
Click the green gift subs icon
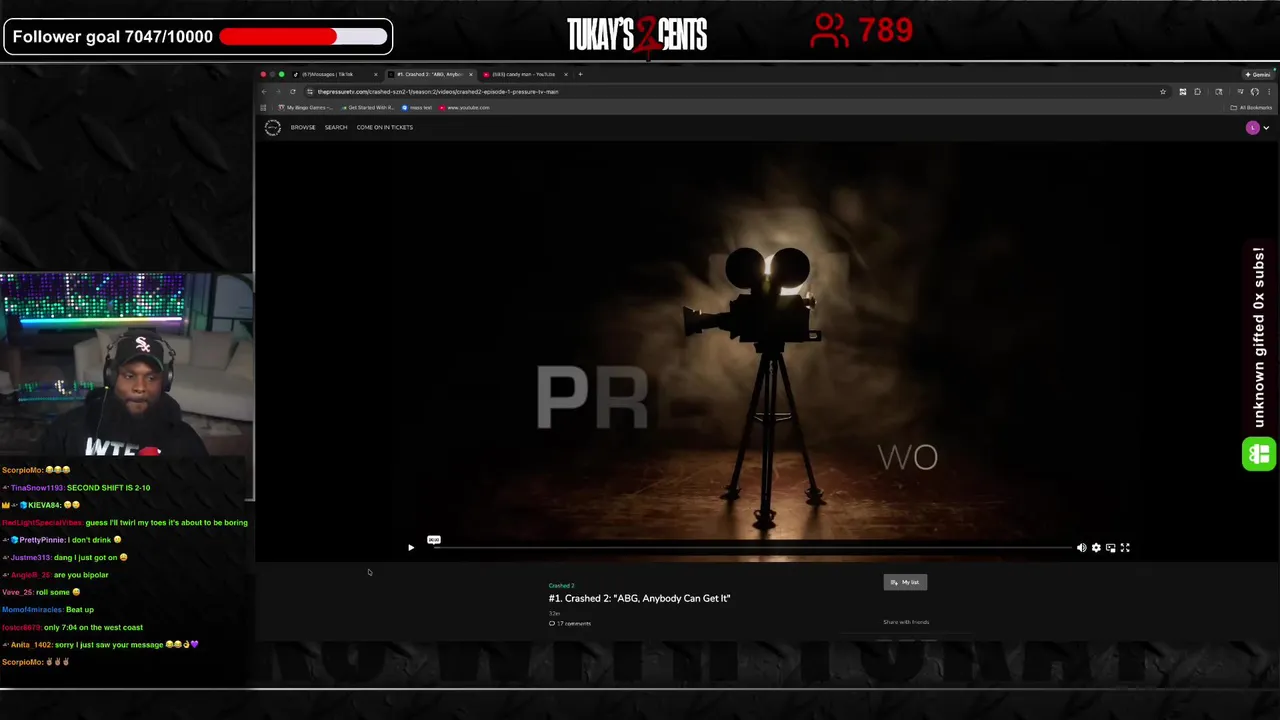1259,454
